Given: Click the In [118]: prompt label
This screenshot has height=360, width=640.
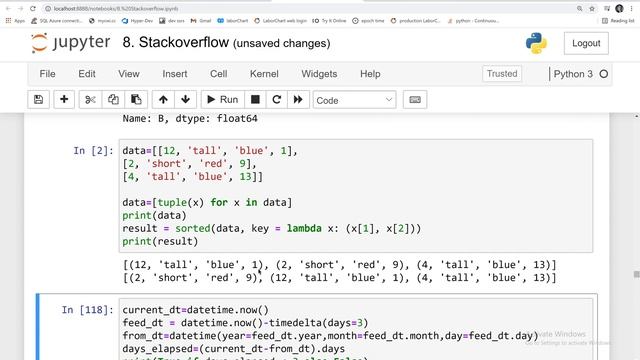Looking at the screenshot, I should click(x=87, y=310).
